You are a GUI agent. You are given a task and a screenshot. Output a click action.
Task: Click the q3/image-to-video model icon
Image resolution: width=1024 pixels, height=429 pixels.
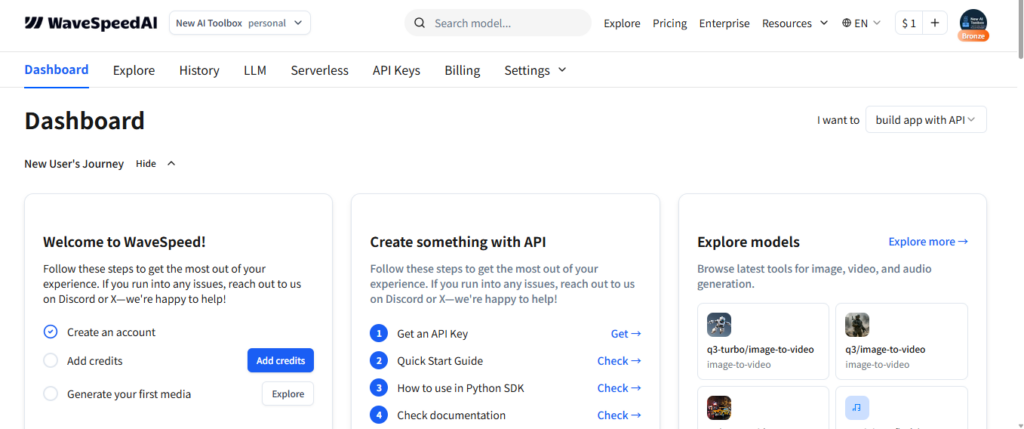(857, 325)
